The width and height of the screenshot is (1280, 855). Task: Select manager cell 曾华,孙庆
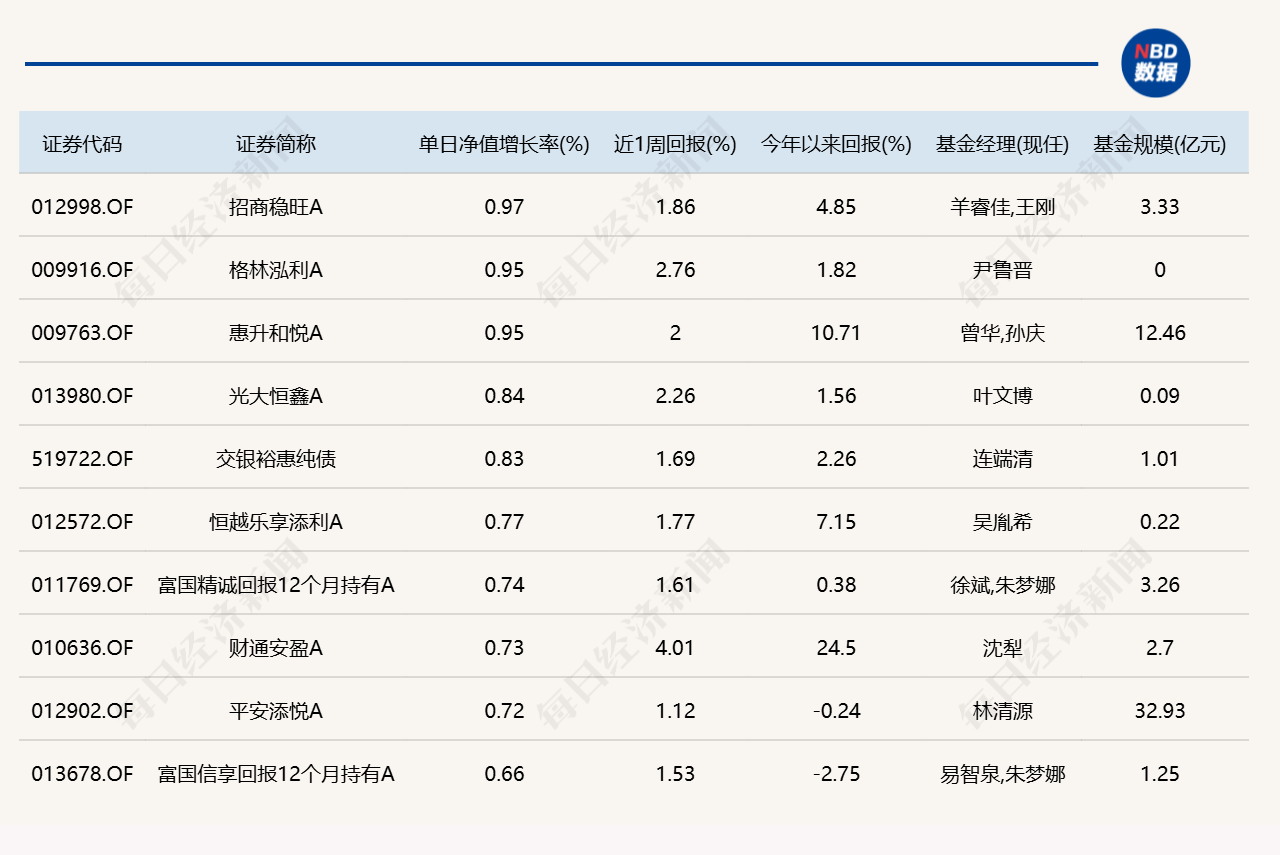[1003, 333]
